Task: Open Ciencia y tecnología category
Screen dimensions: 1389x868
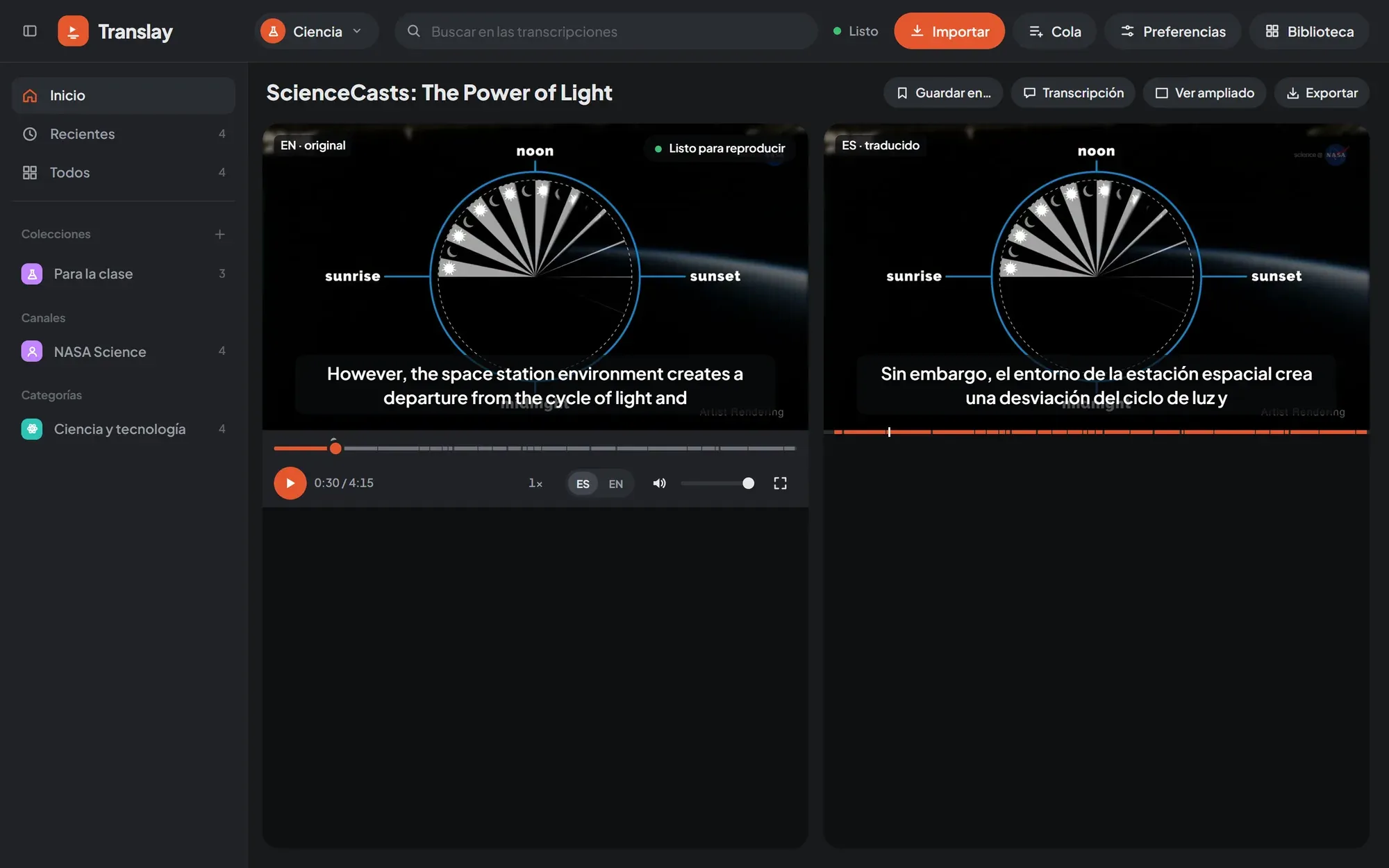Action: tap(124, 429)
